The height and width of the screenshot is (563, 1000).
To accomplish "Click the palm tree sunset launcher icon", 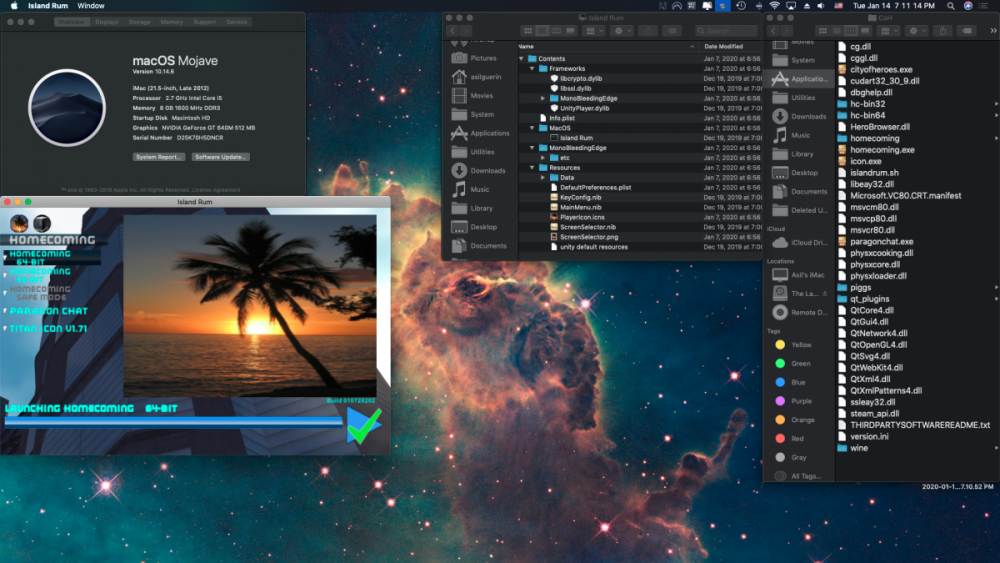I will tap(18, 223).
